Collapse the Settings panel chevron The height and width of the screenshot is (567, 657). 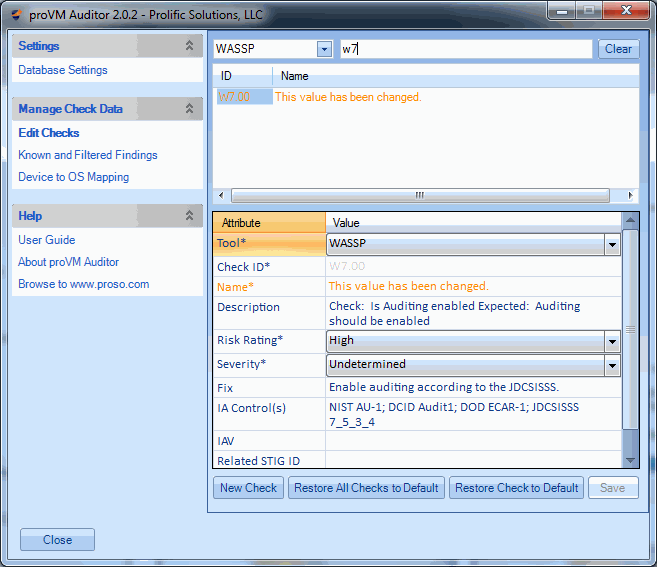coord(189,45)
